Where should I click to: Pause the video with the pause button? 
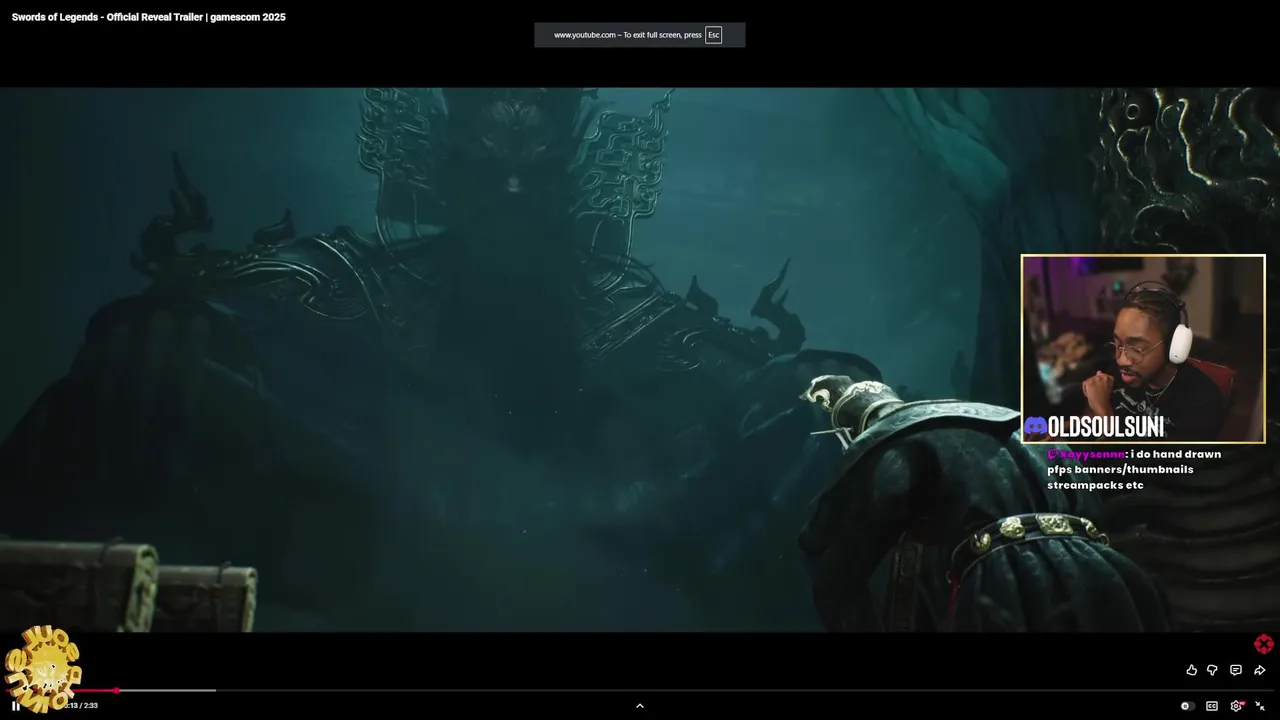pyautogui.click(x=15, y=706)
